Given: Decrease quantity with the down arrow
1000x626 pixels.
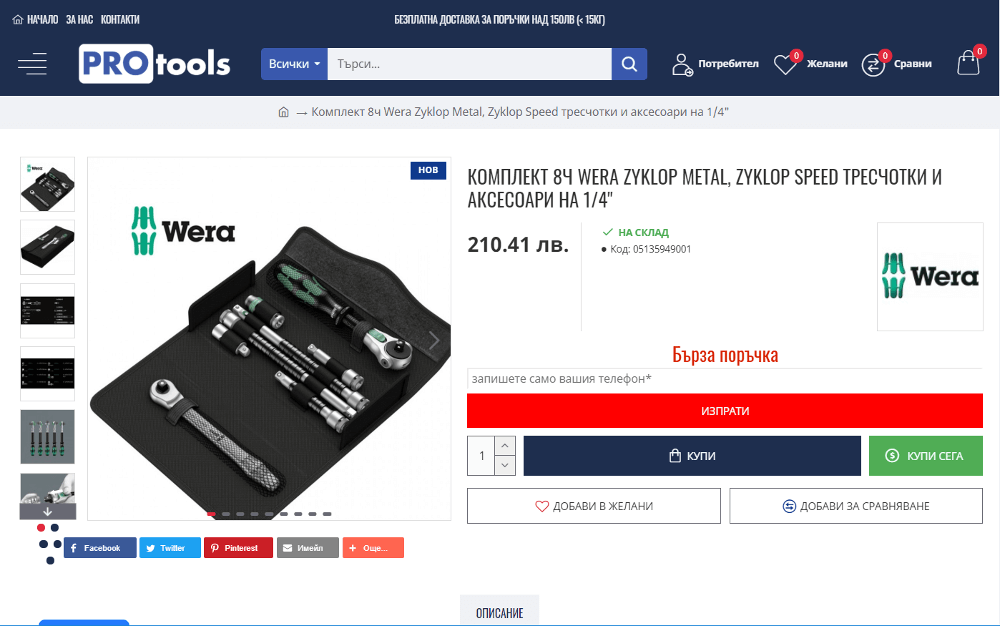Looking at the screenshot, I should click(504, 465).
